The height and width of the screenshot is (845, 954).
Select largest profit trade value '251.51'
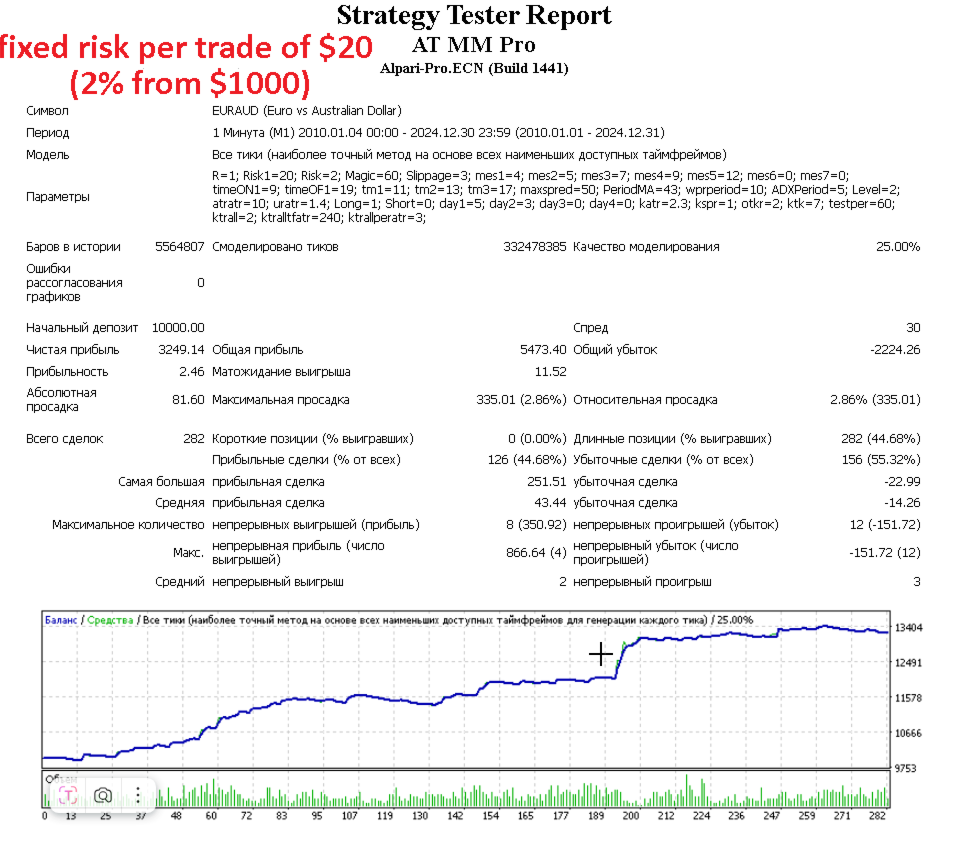[x=546, y=482]
